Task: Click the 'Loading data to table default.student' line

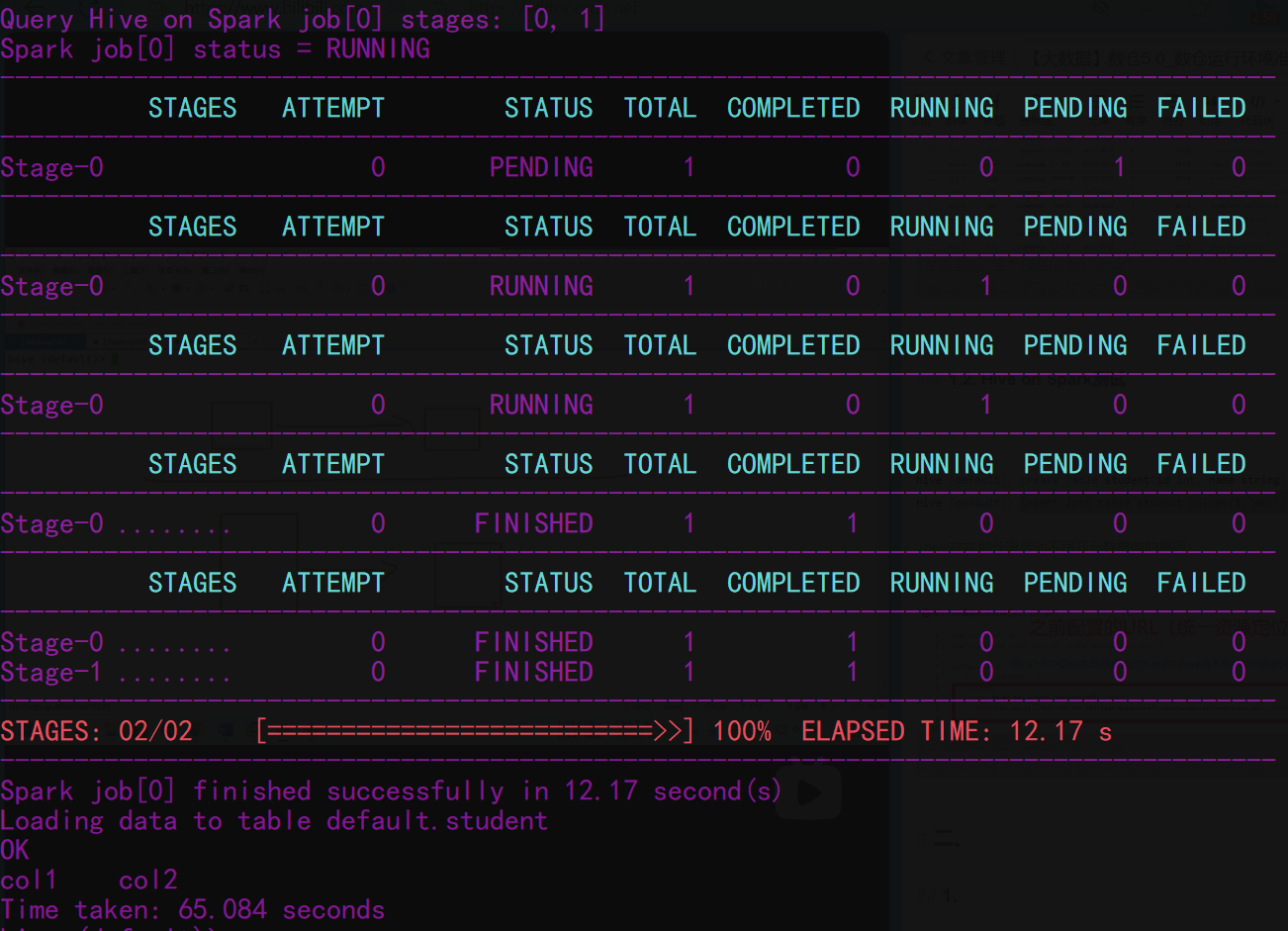Action: 274,820
